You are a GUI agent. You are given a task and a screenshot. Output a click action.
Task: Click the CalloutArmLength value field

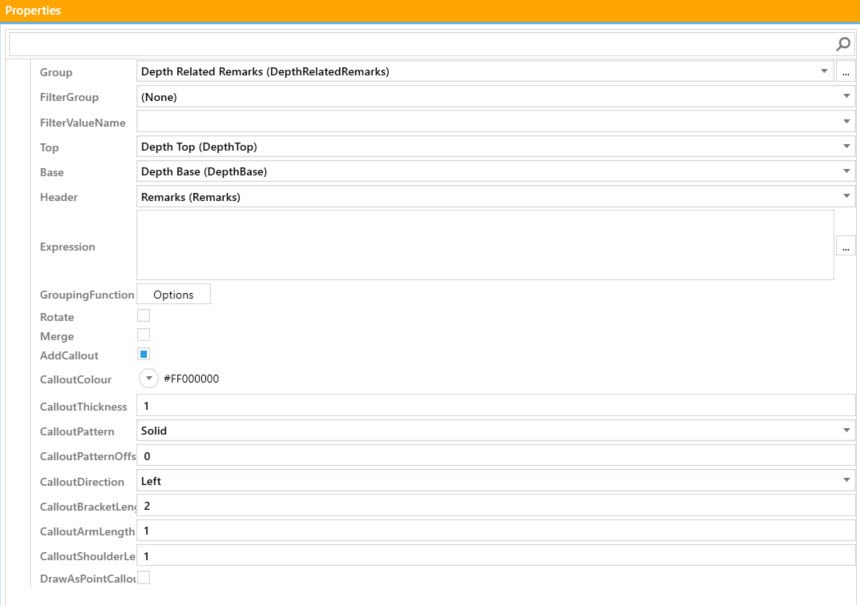click(x=496, y=531)
